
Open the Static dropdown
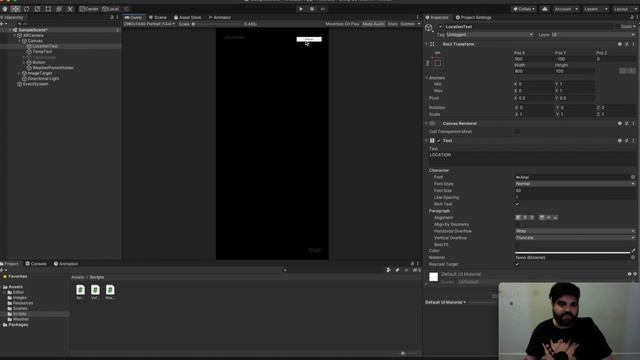point(628,27)
